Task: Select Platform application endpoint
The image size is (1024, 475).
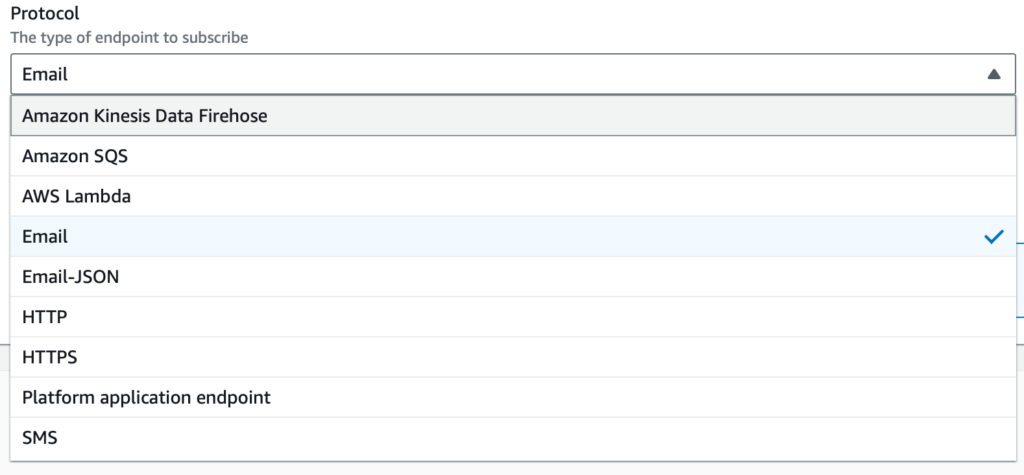Action: (146, 397)
